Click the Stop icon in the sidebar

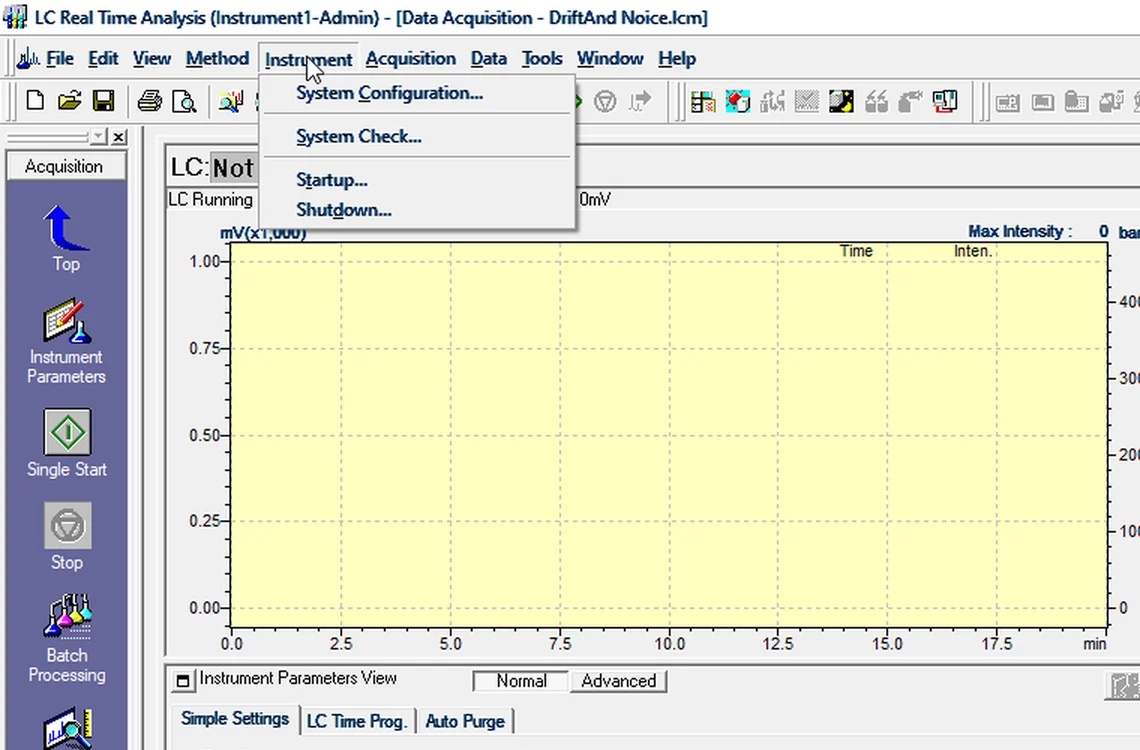coord(67,536)
